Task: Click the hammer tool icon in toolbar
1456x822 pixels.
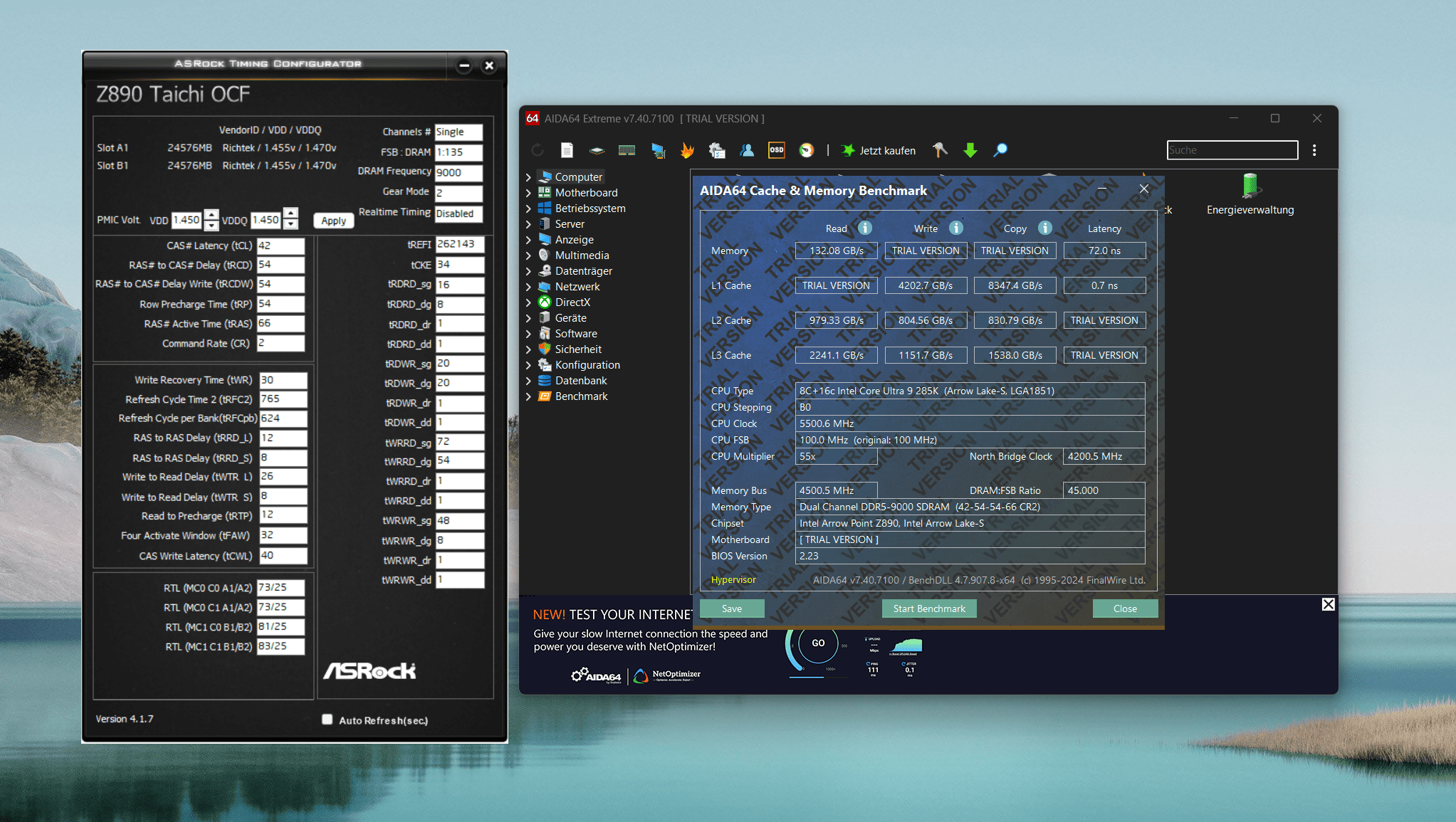Action: [940, 150]
